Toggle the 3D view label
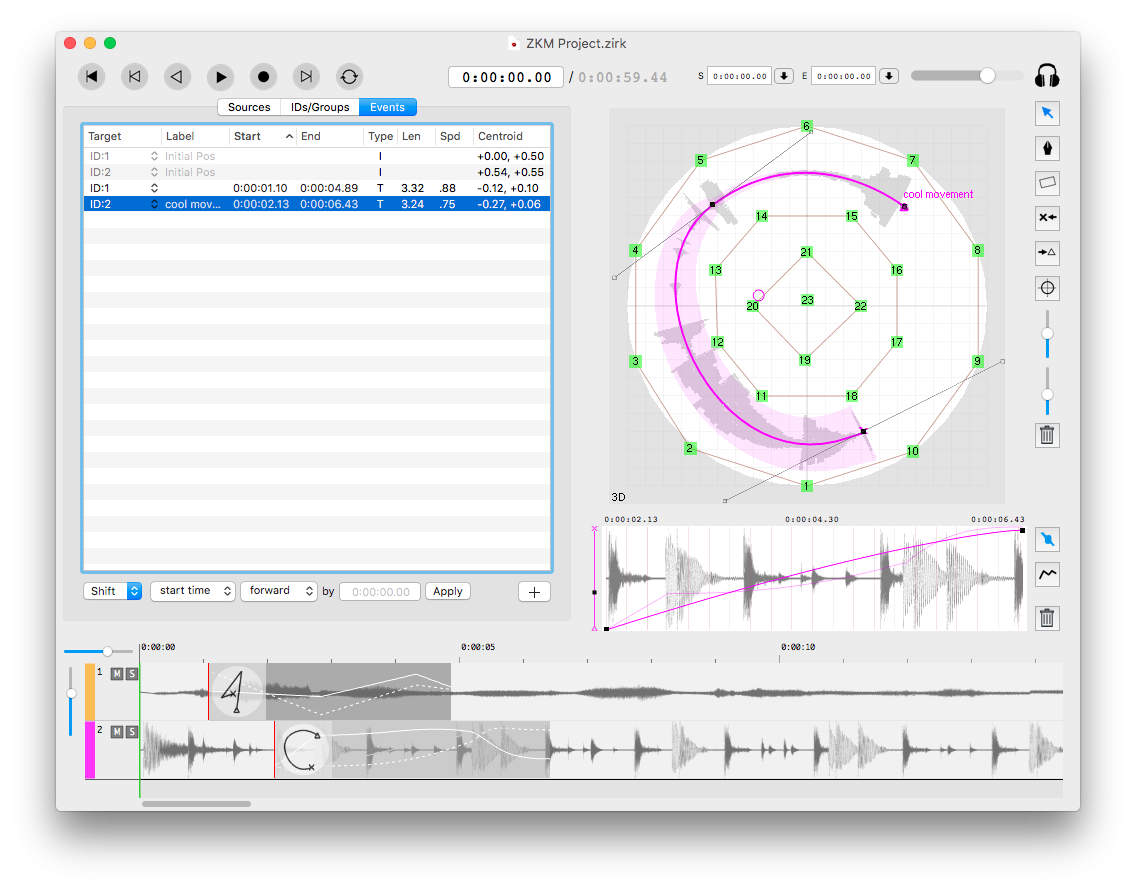 click(618, 497)
